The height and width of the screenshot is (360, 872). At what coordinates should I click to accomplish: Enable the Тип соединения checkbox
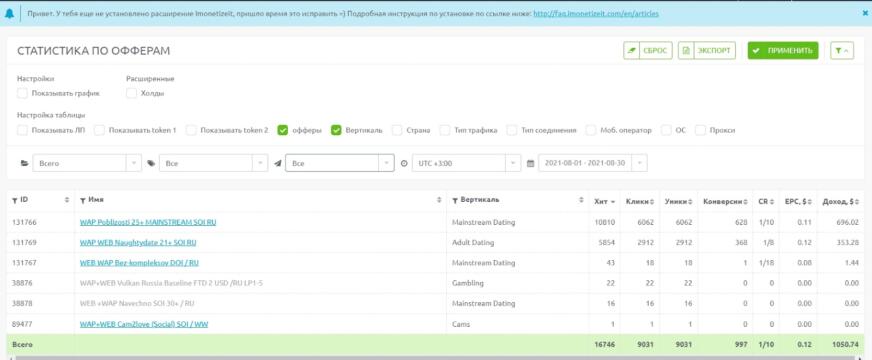click(x=512, y=130)
